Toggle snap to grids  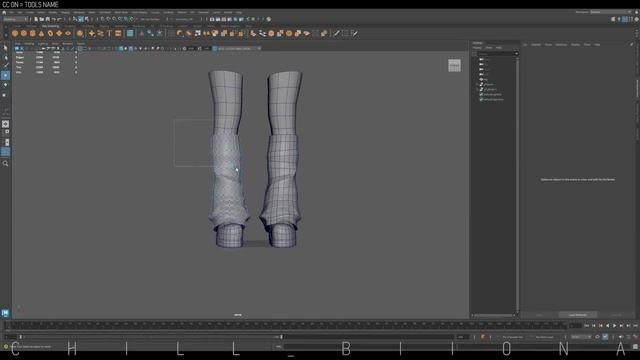click(x=102, y=19)
